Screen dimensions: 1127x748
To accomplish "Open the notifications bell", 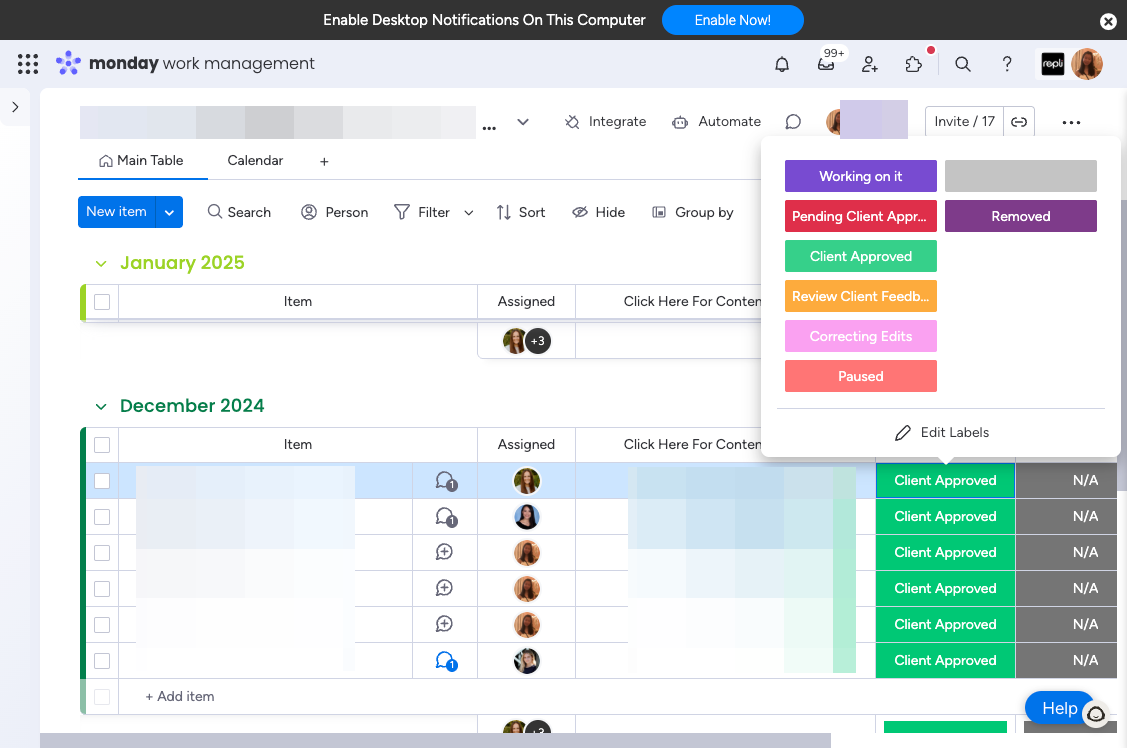I will 782,64.
